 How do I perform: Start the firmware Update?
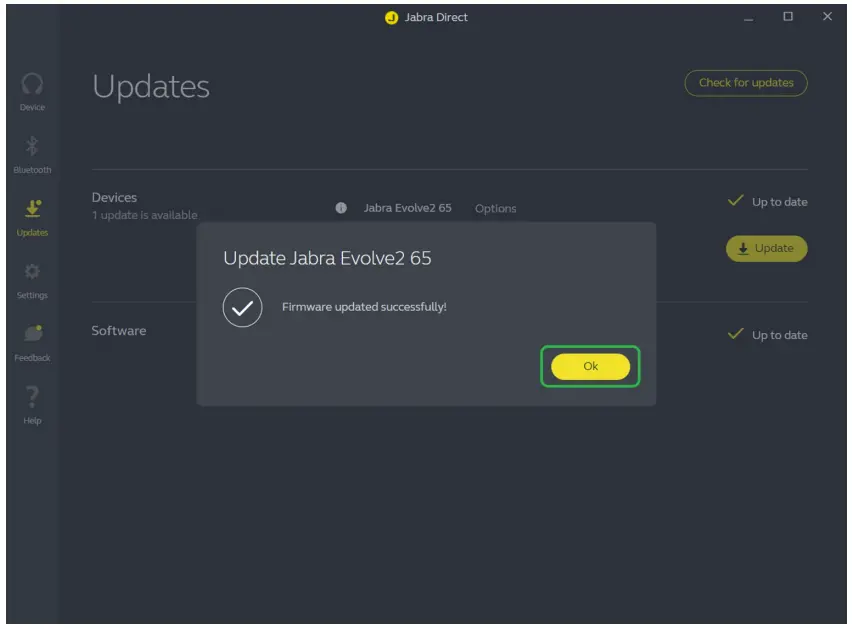(x=766, y=248)
